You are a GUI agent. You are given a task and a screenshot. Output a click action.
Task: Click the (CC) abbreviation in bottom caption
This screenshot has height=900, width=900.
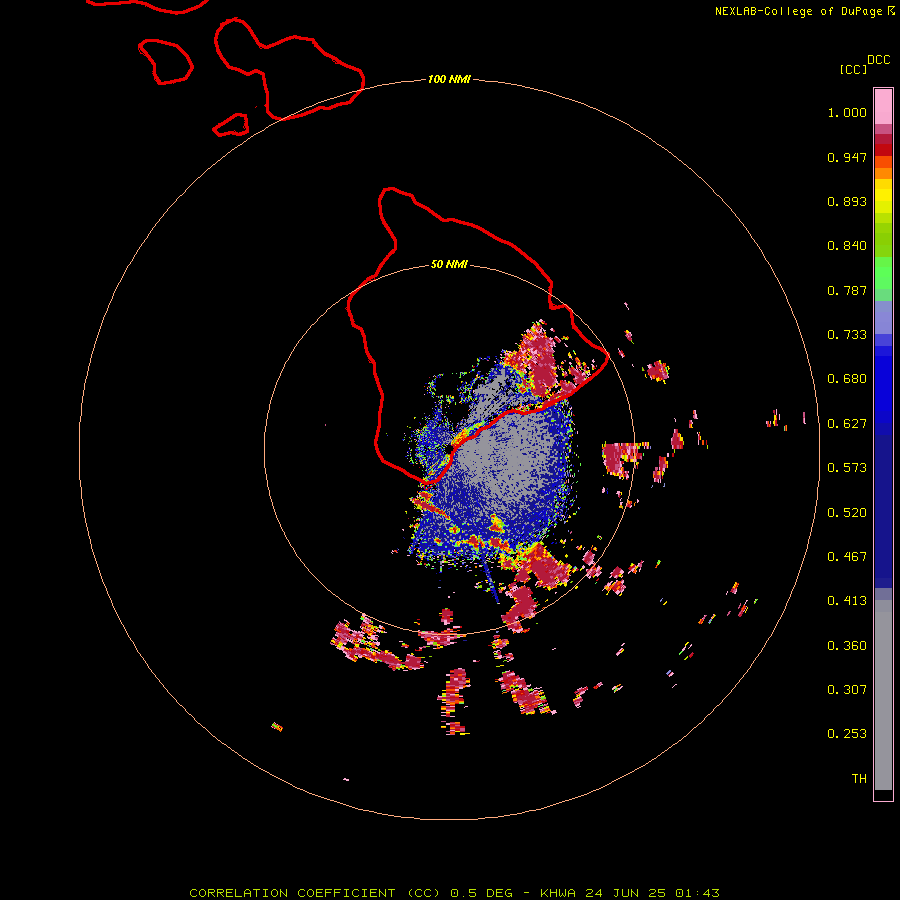coord(424,893)
